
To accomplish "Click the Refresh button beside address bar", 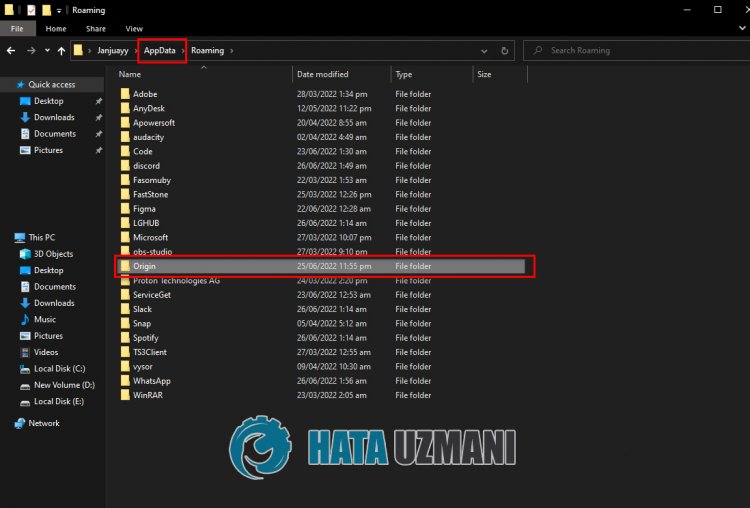I will point(505,50).
